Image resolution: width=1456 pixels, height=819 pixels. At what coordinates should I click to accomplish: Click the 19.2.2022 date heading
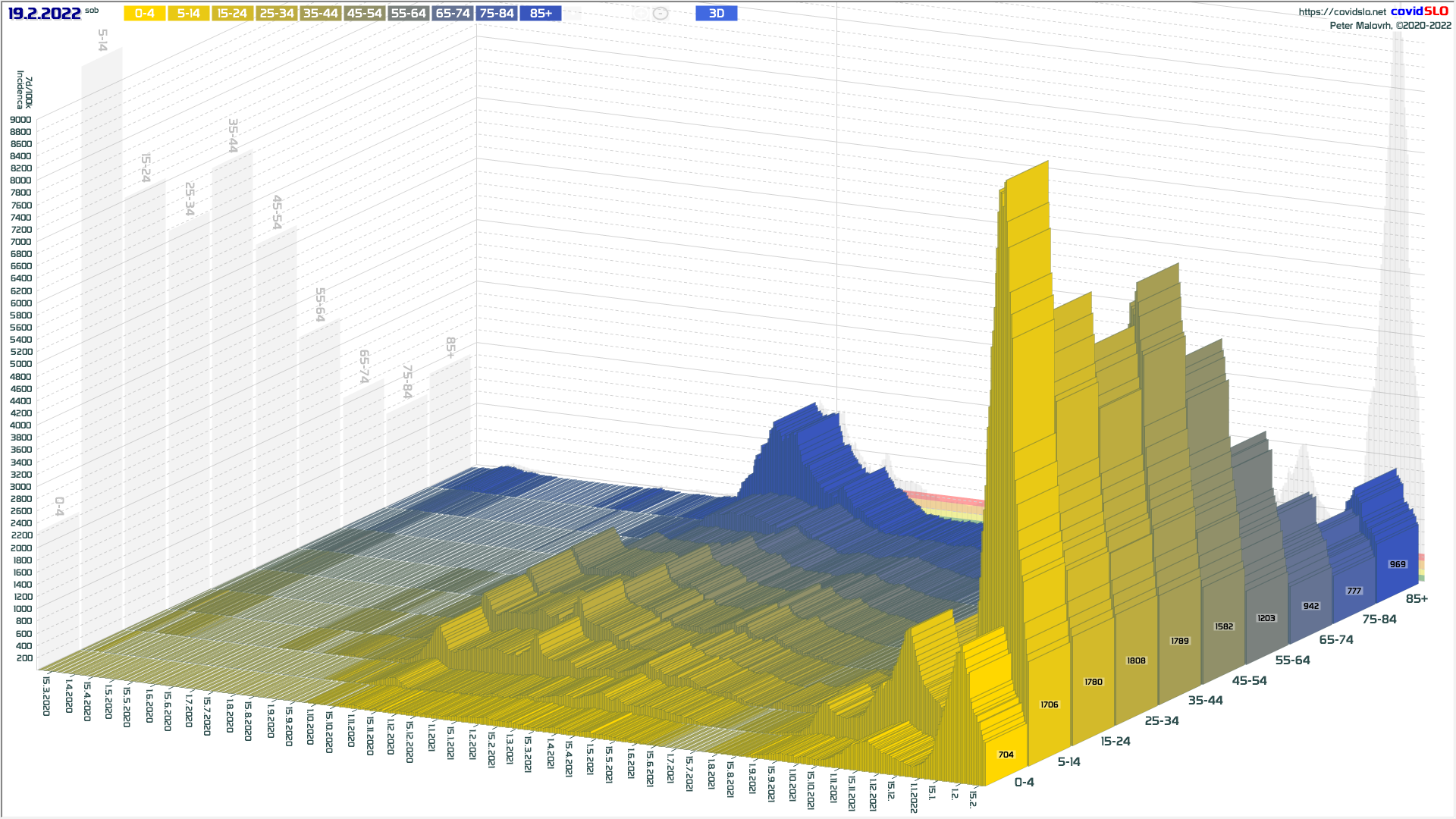[x=45, y=14]
